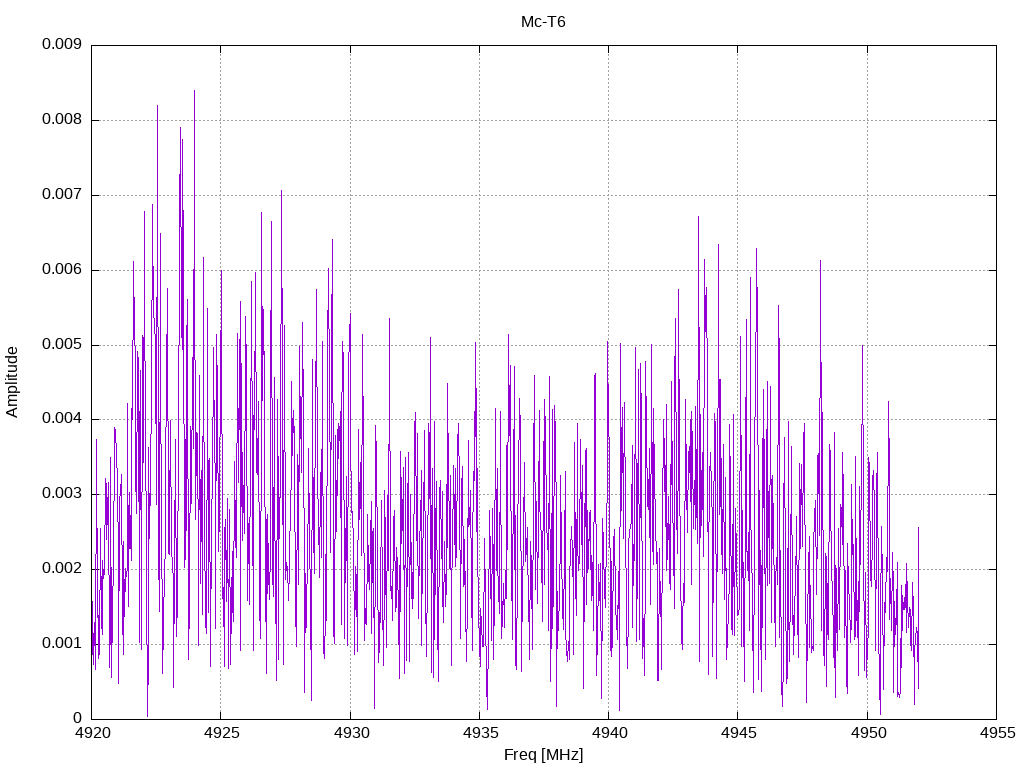Click the 0.005 y-axis tick label

point(62,344)
